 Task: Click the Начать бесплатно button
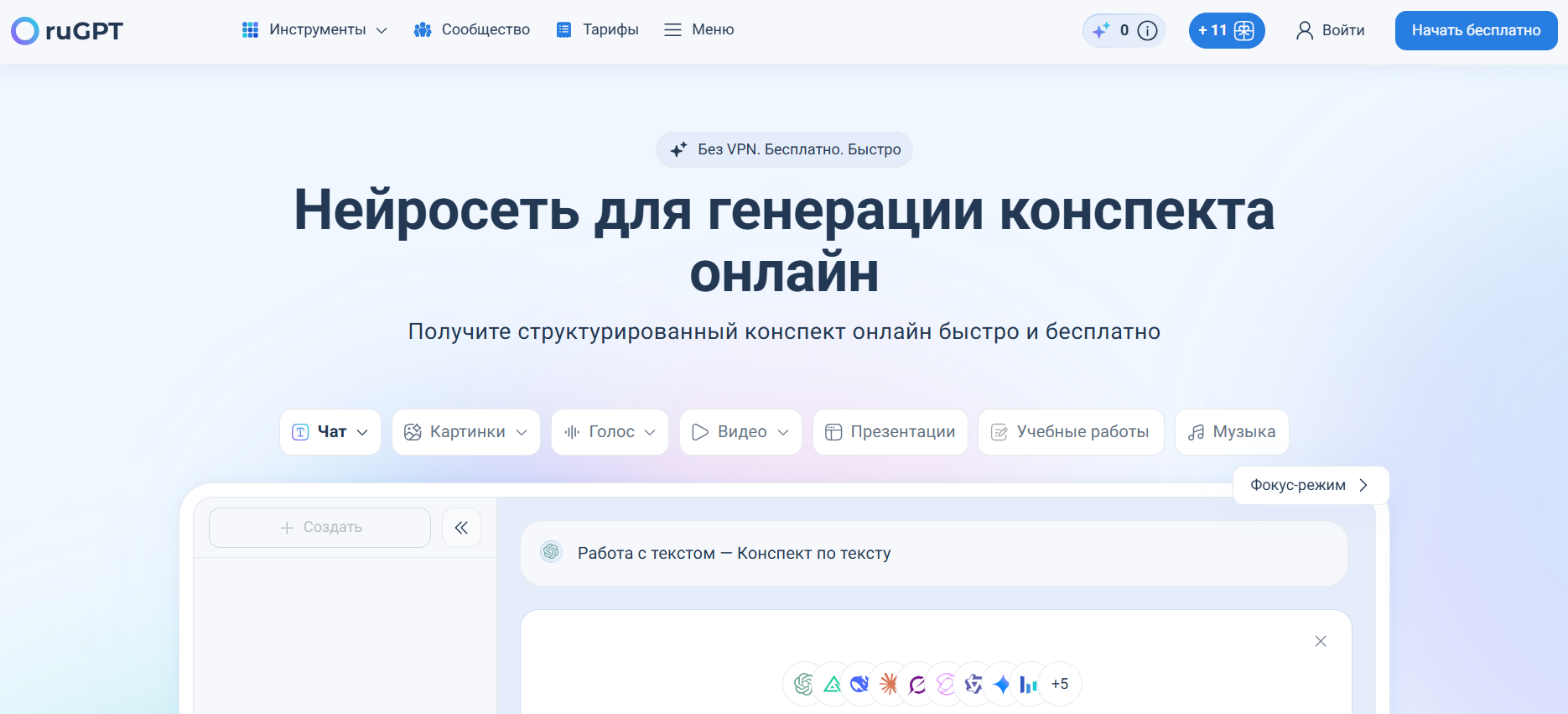click(x=1476, y=31)
